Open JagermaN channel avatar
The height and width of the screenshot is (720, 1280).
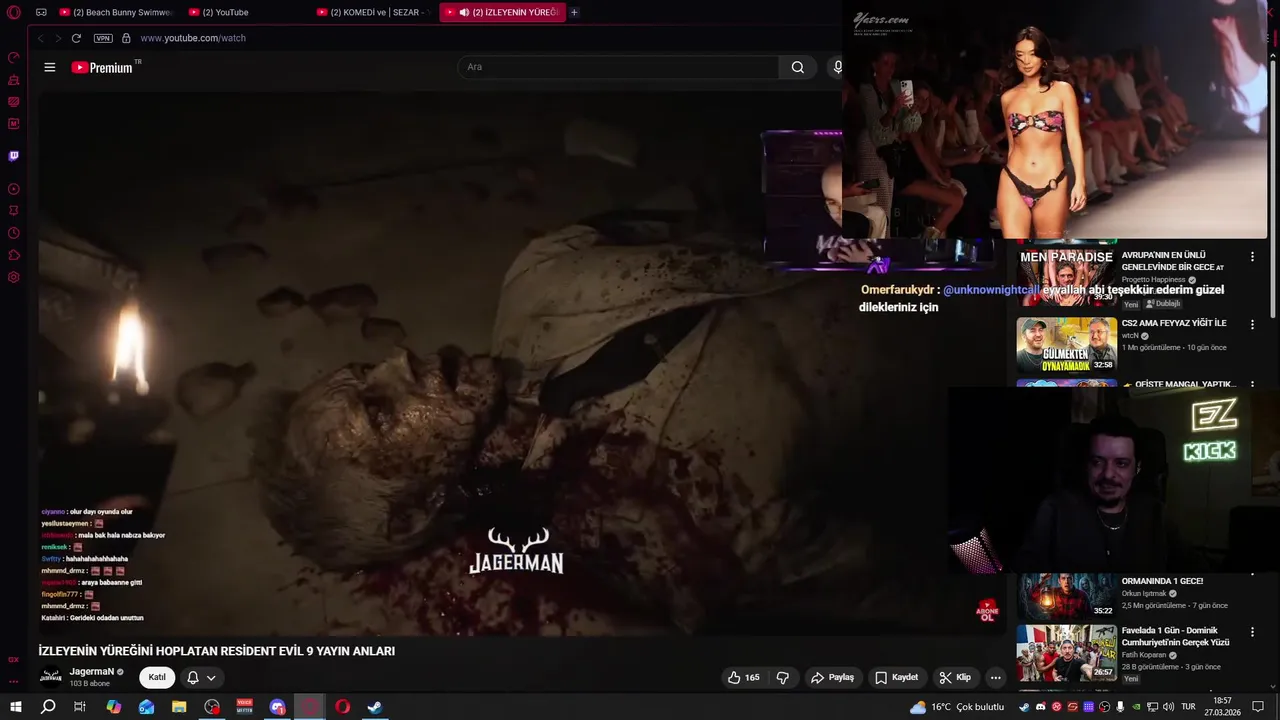pyautogui.click(x=50, y=677)
